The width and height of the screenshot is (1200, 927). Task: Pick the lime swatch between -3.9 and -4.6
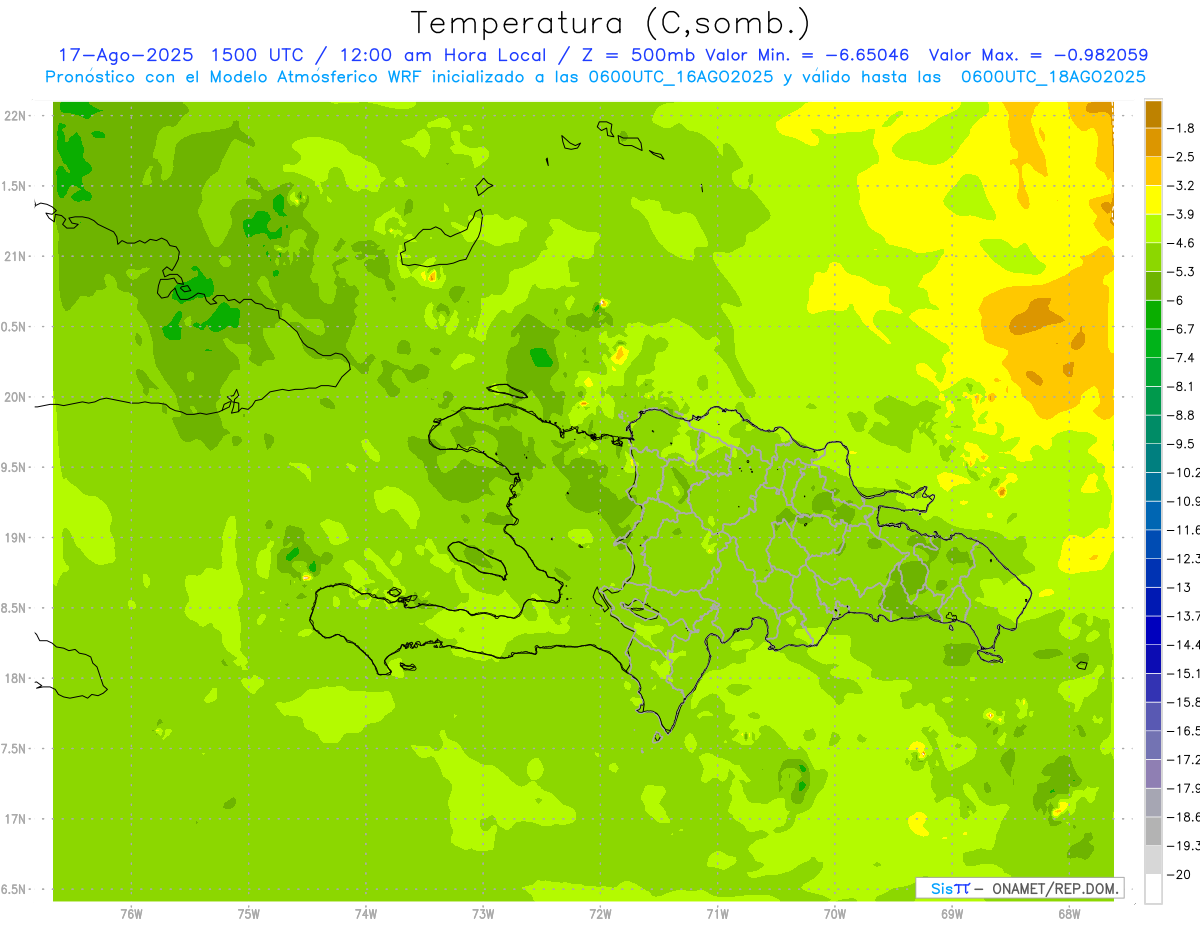[x=1153, y=229]
